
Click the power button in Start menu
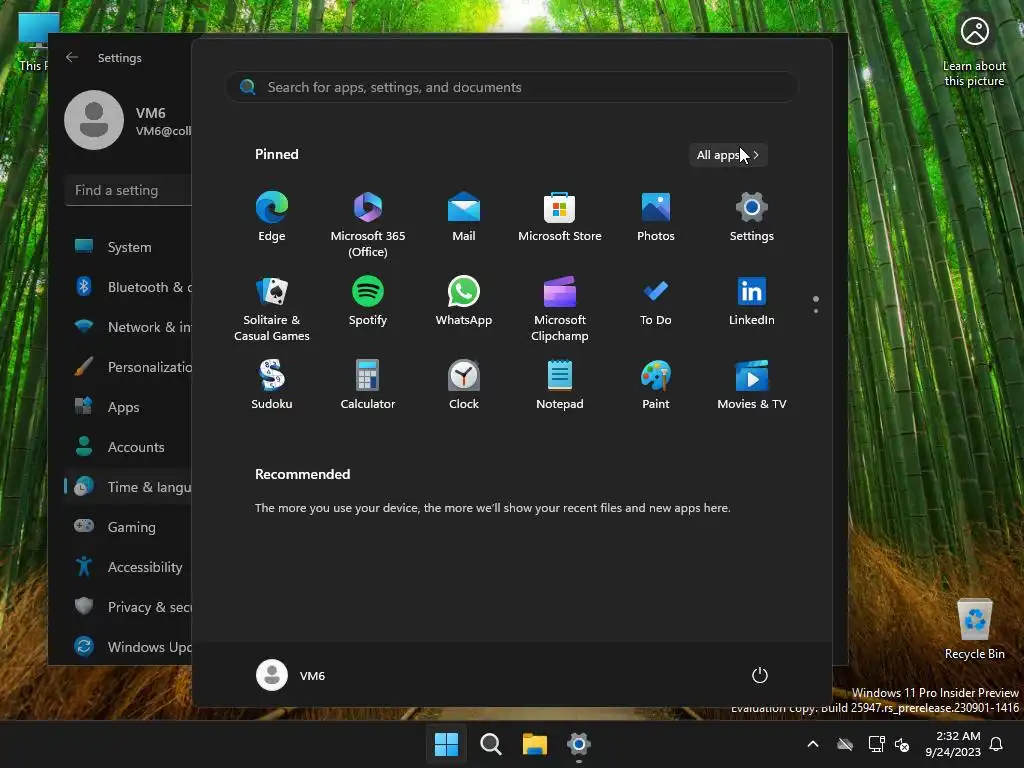(760, 675)
